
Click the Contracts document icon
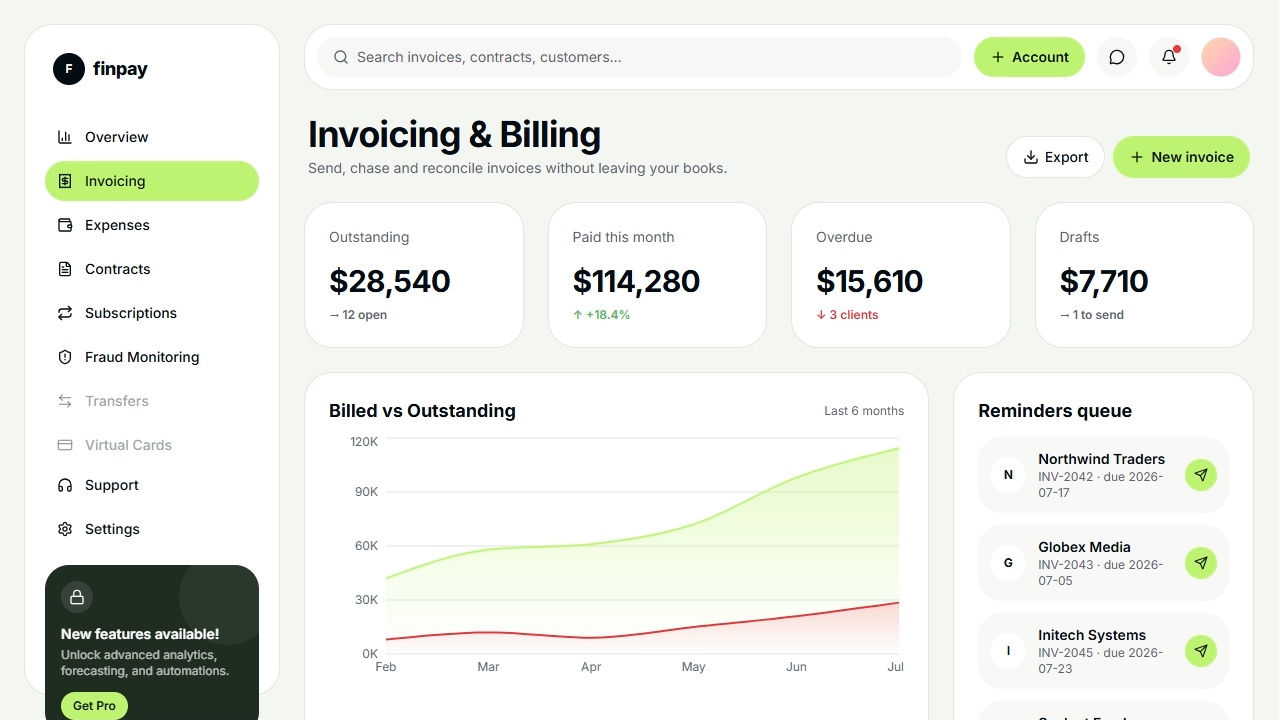(65, 269)
